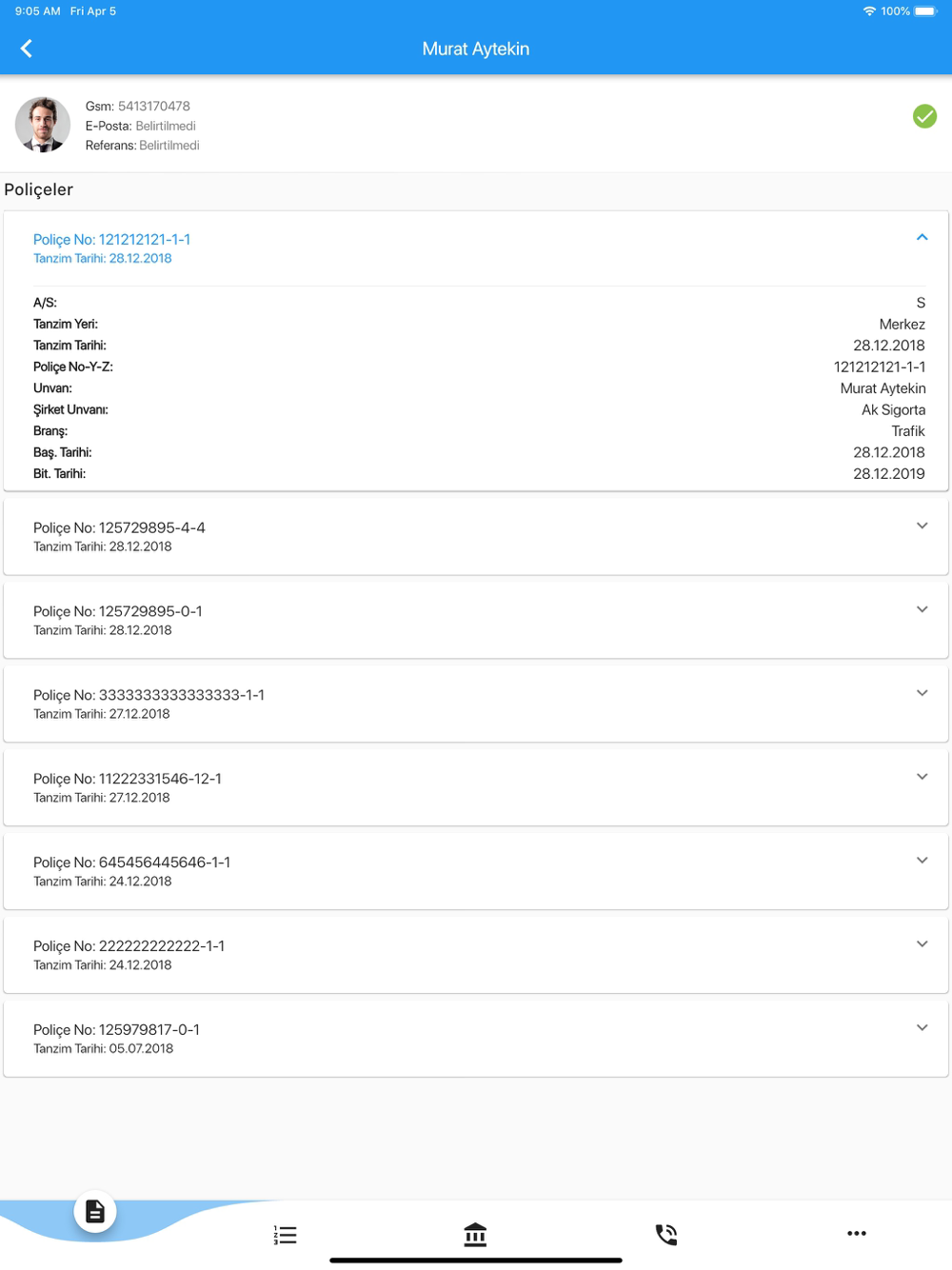The width and height of the screenshot is (952, 1270).
Task: Open the document tab icon
Action: (95, 1212)
